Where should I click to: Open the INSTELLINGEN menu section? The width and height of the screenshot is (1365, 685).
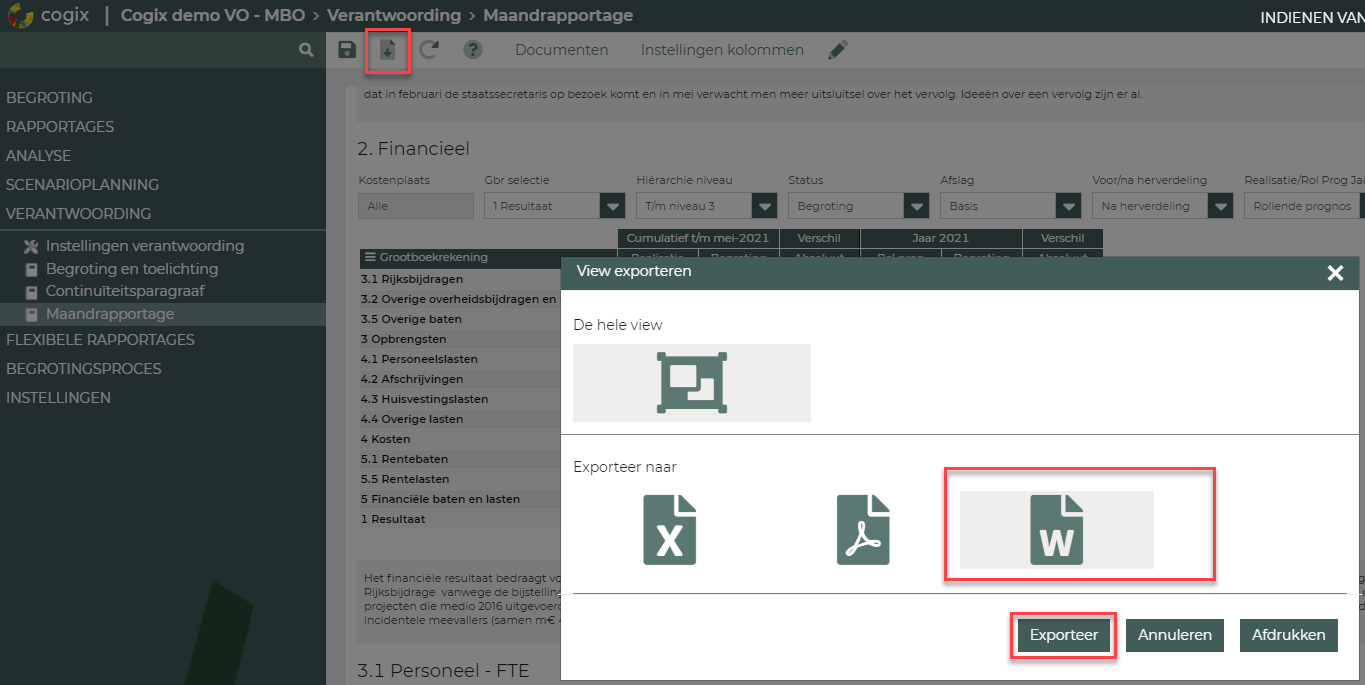click(x=58, y=398)
